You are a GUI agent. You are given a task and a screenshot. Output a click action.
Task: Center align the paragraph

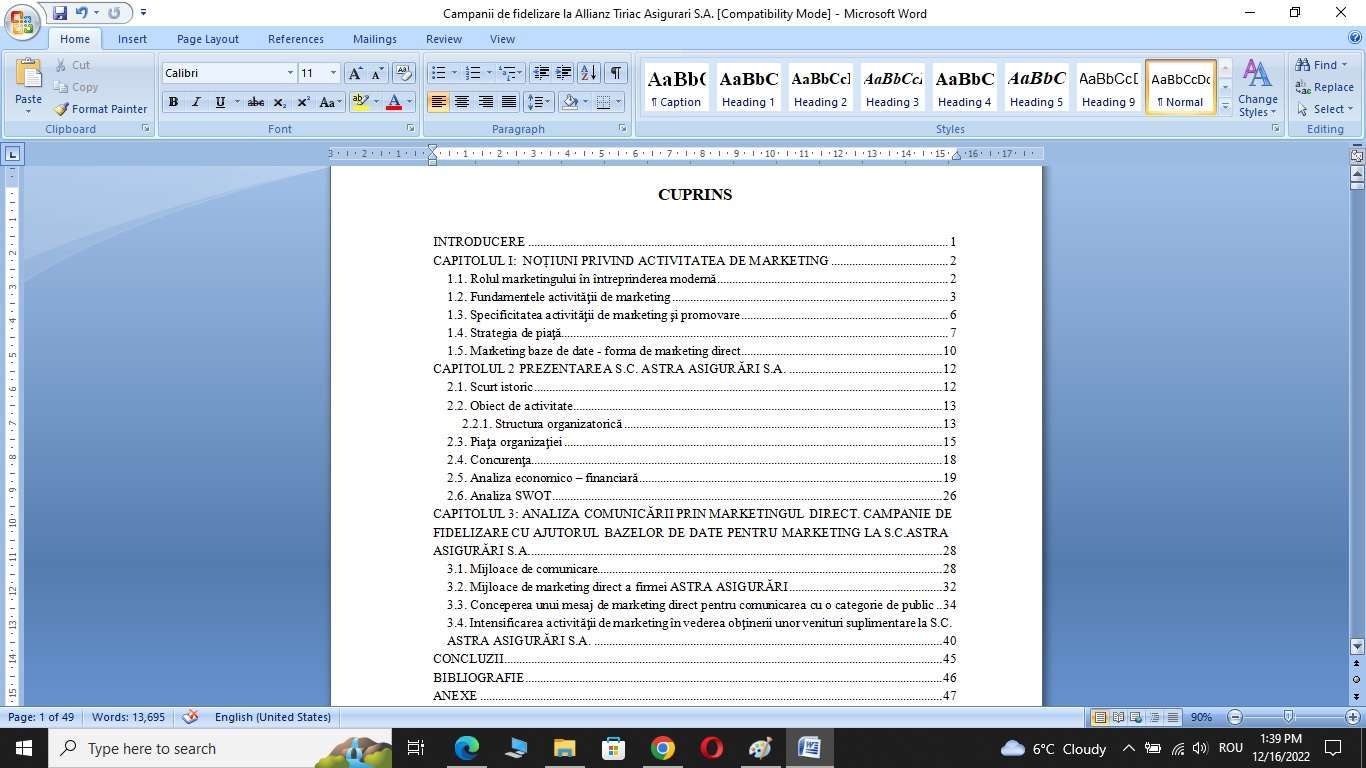(x=462, y=102)
